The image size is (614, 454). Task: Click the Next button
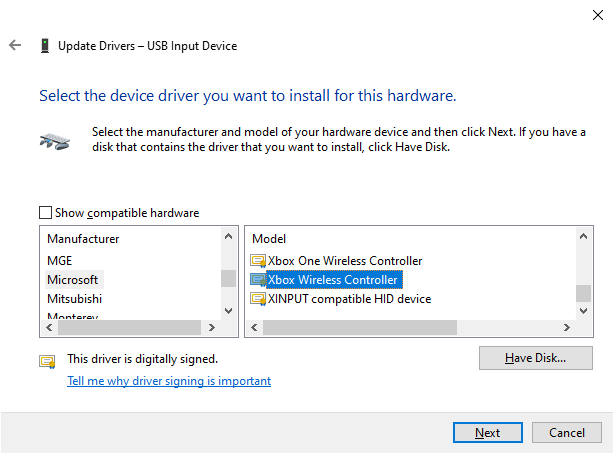488,433
